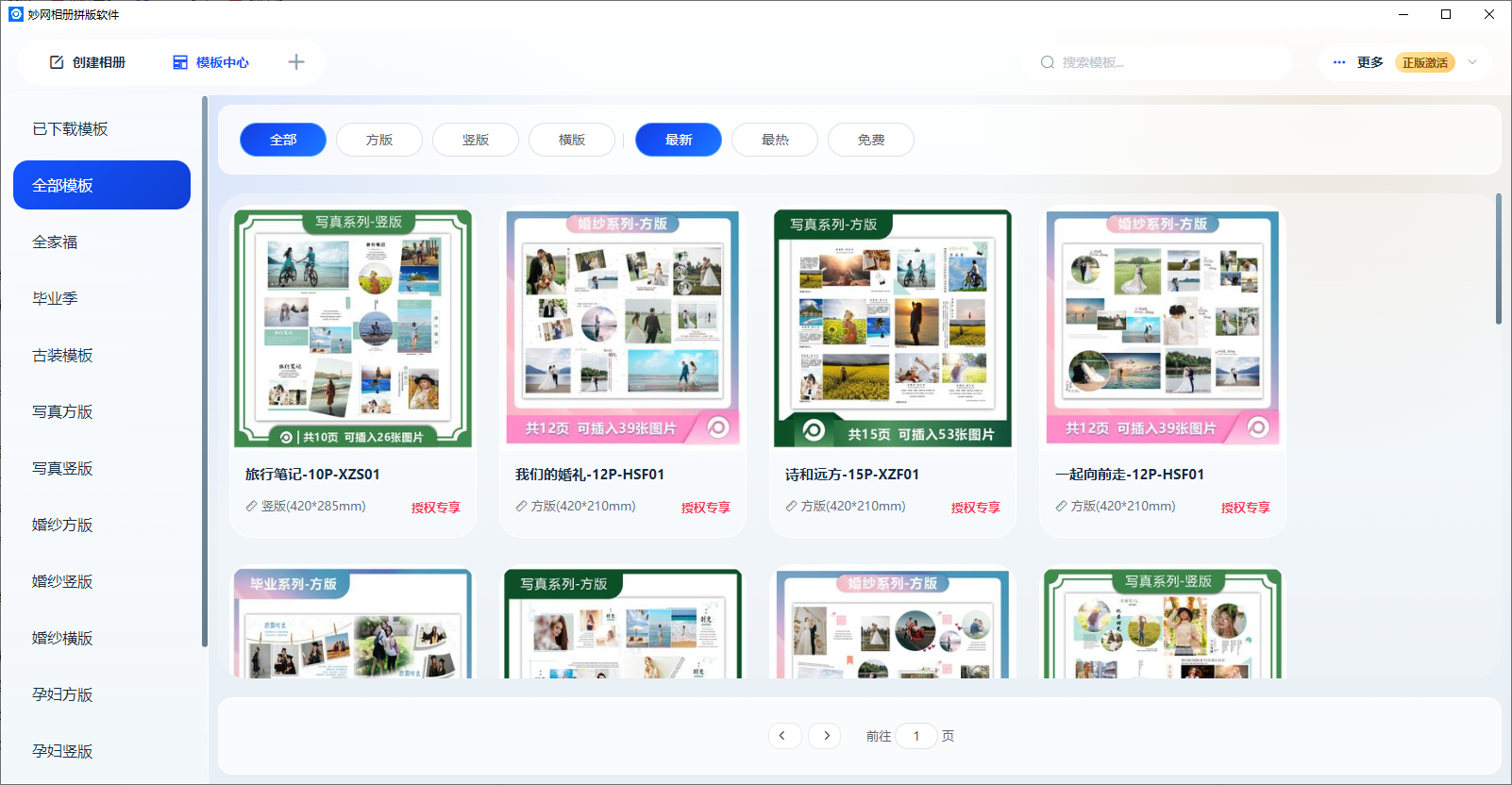Switch to the 模板中心 tab

point(210,62)
